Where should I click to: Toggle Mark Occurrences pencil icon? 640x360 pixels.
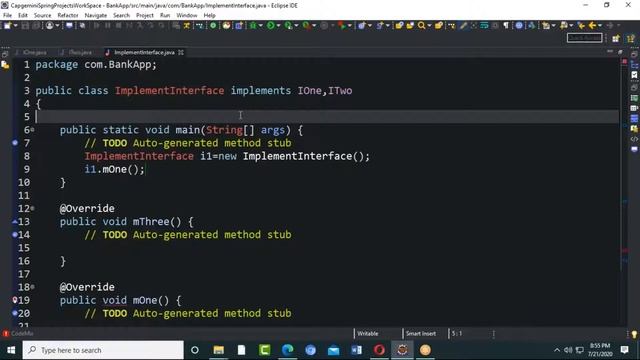click(x=463, y=26)
